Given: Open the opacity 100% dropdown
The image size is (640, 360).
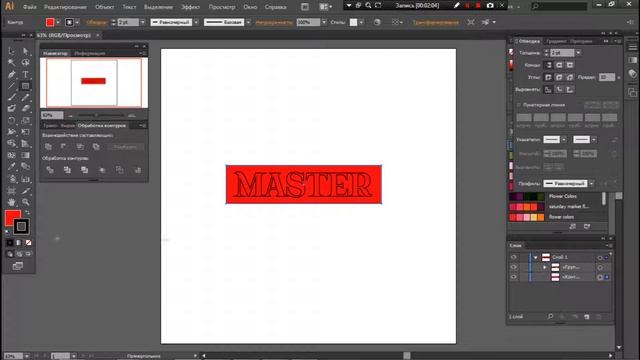Looking at the screenshot, I should [x=324, y=22].
